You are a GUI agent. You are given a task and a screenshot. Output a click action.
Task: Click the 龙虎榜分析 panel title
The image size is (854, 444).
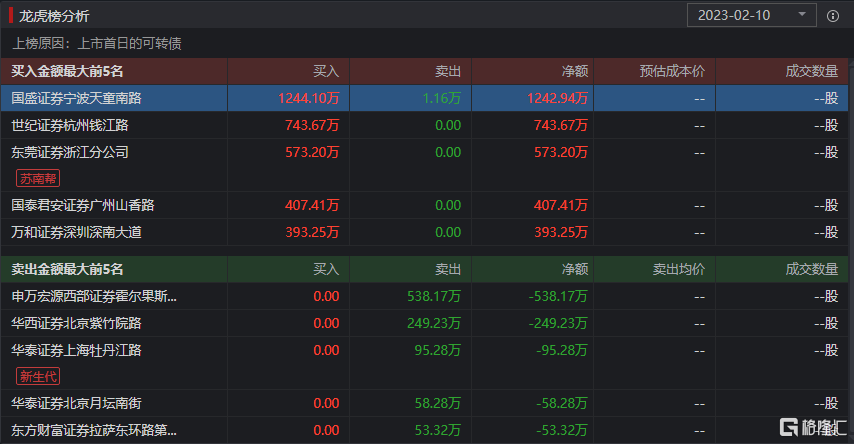click(x=54, y=16)
